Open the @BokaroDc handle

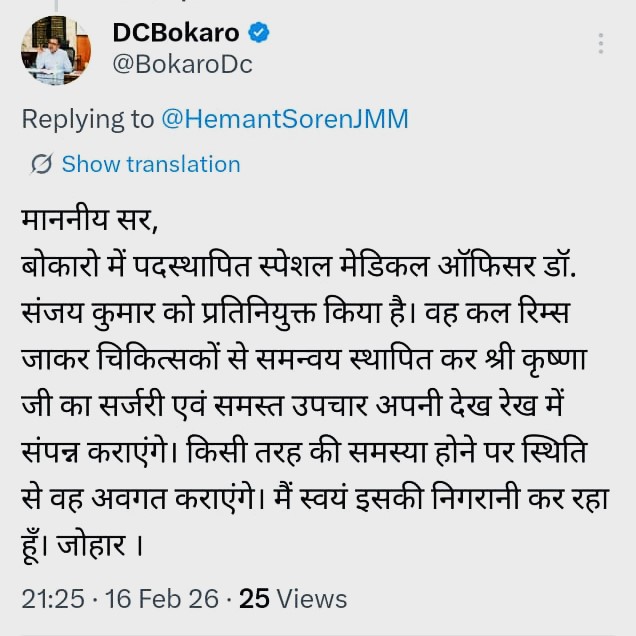pos(182,65)
